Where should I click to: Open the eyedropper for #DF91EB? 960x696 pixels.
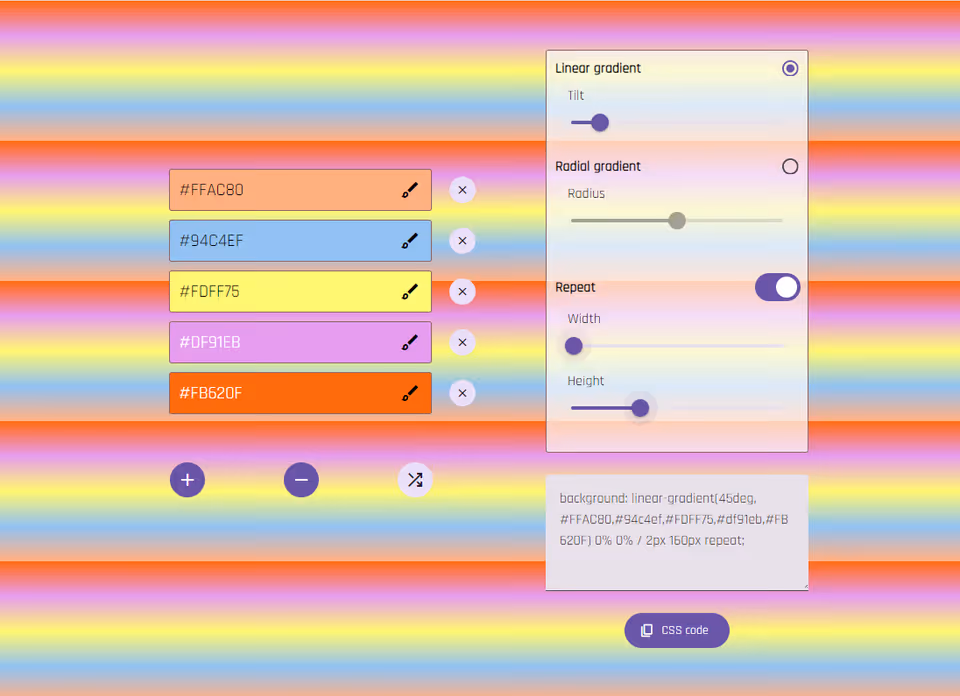[x=410, y=342]
